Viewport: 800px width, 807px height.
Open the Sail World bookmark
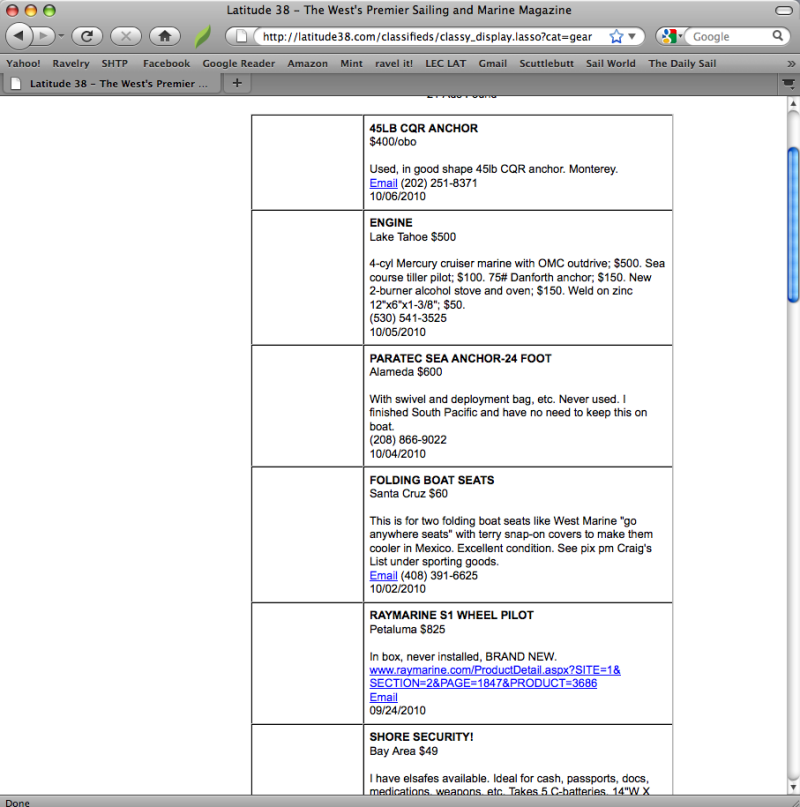tap(611, 63)
